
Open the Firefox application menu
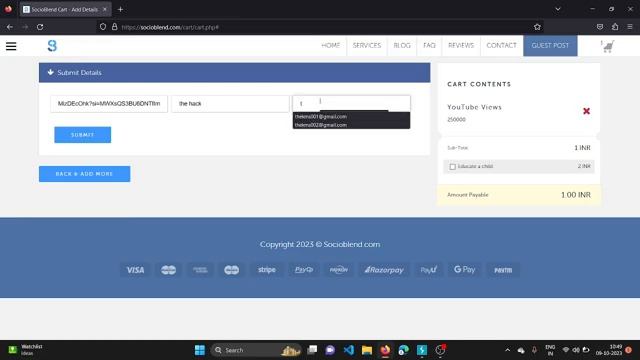click(x=630, y=27)
